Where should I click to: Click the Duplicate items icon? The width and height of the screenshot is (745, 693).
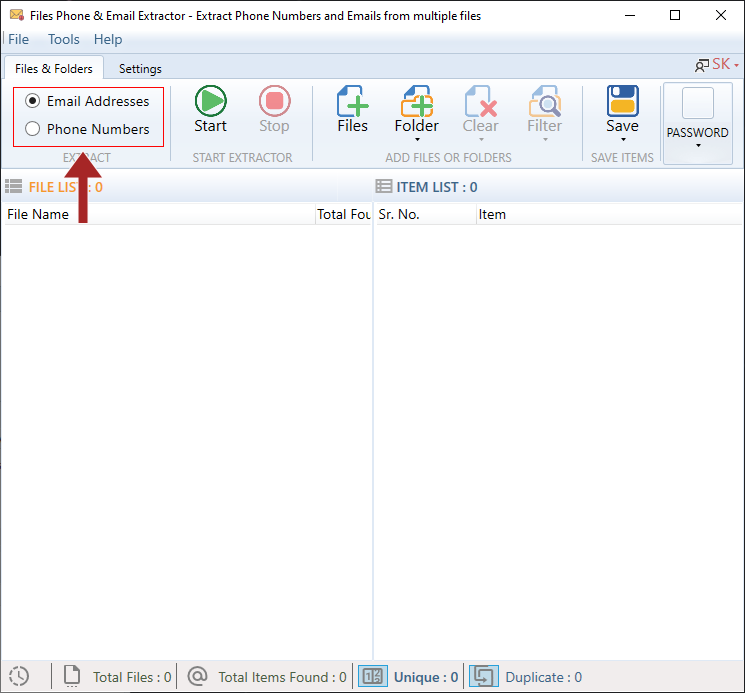(484, 676)
